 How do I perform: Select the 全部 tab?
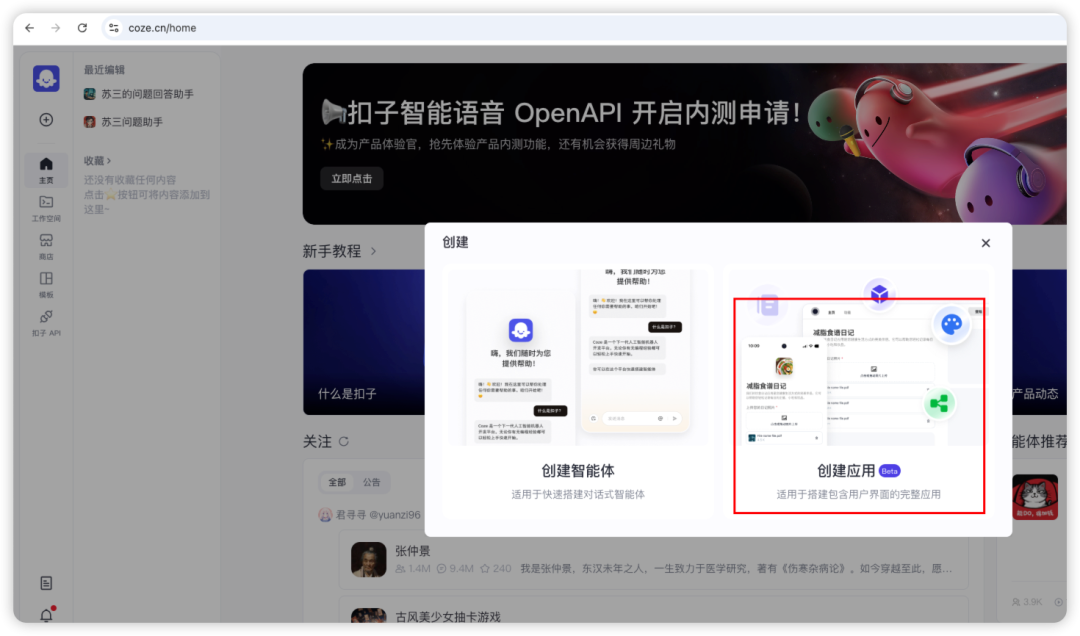[x=337, y=482]
